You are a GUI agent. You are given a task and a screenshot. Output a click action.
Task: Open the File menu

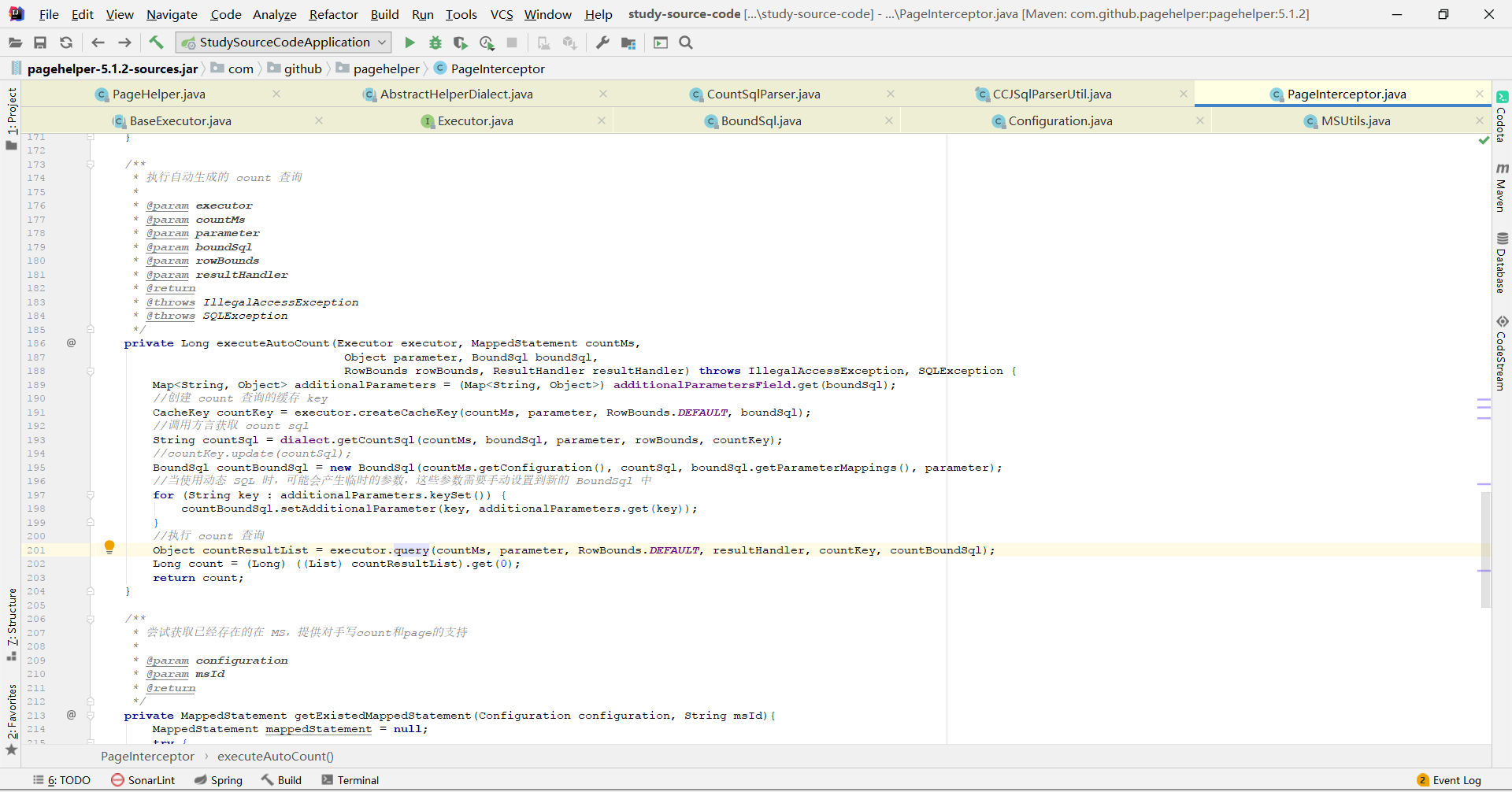(x=49, y=14)
